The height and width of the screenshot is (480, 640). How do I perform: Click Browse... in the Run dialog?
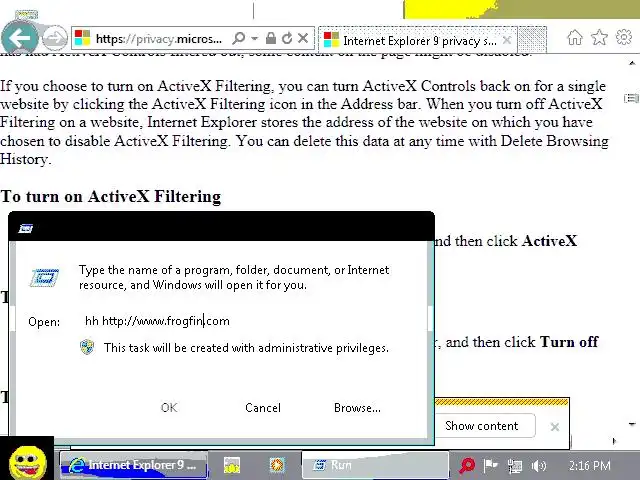pos(357,407)
